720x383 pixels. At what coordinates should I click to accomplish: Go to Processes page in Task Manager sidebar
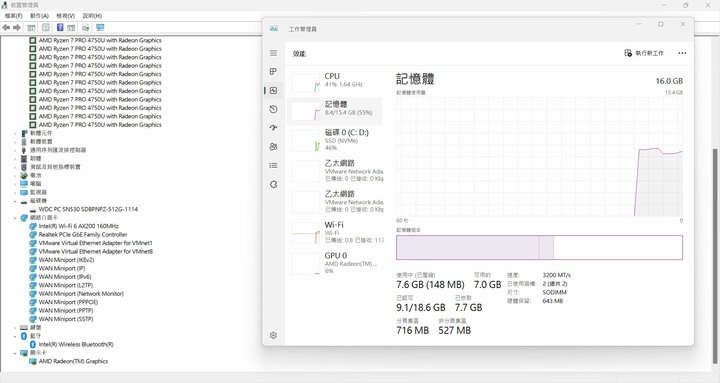coord(273,72)
